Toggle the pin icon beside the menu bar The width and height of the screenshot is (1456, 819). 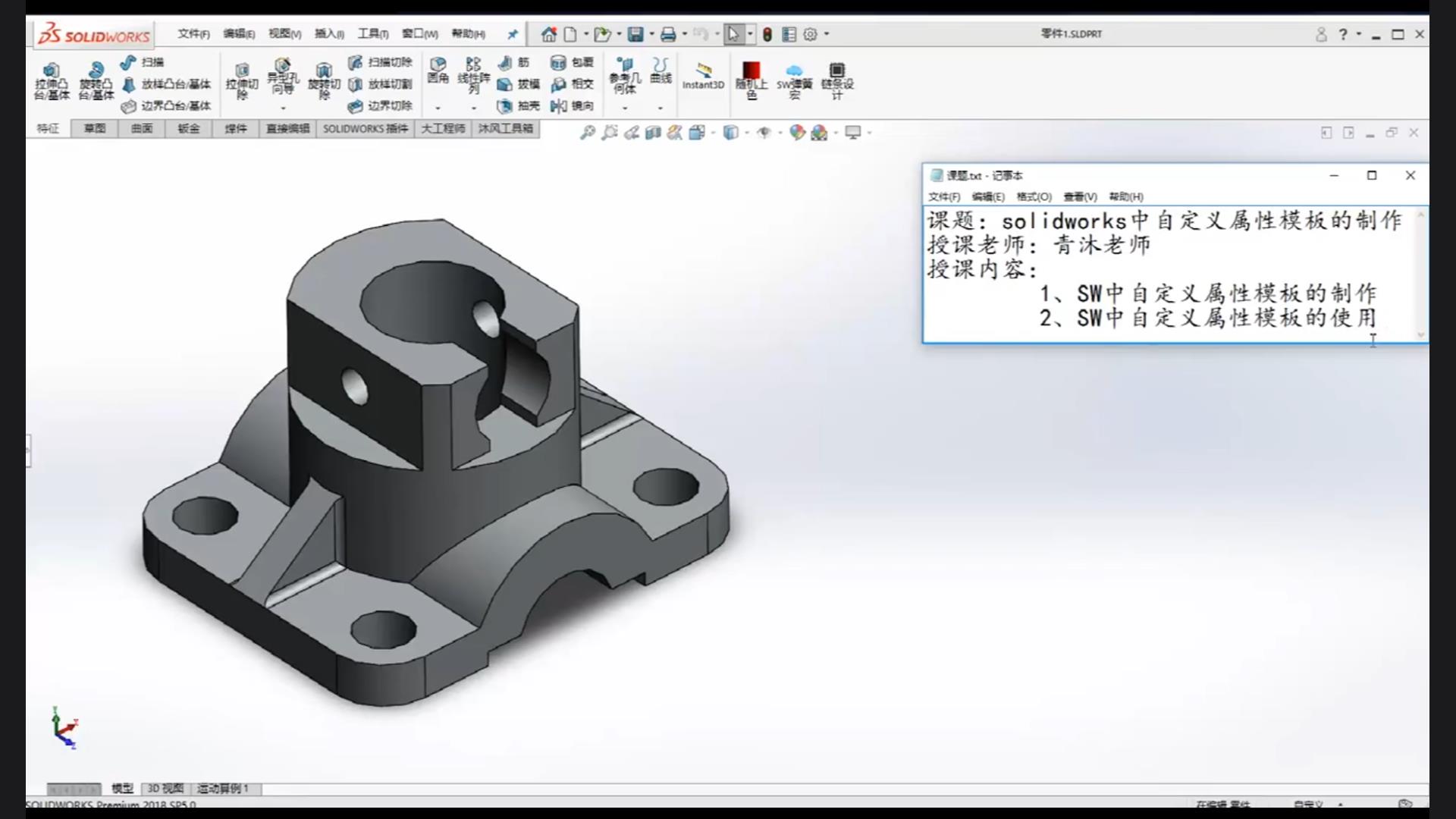(x=513, y=34)
